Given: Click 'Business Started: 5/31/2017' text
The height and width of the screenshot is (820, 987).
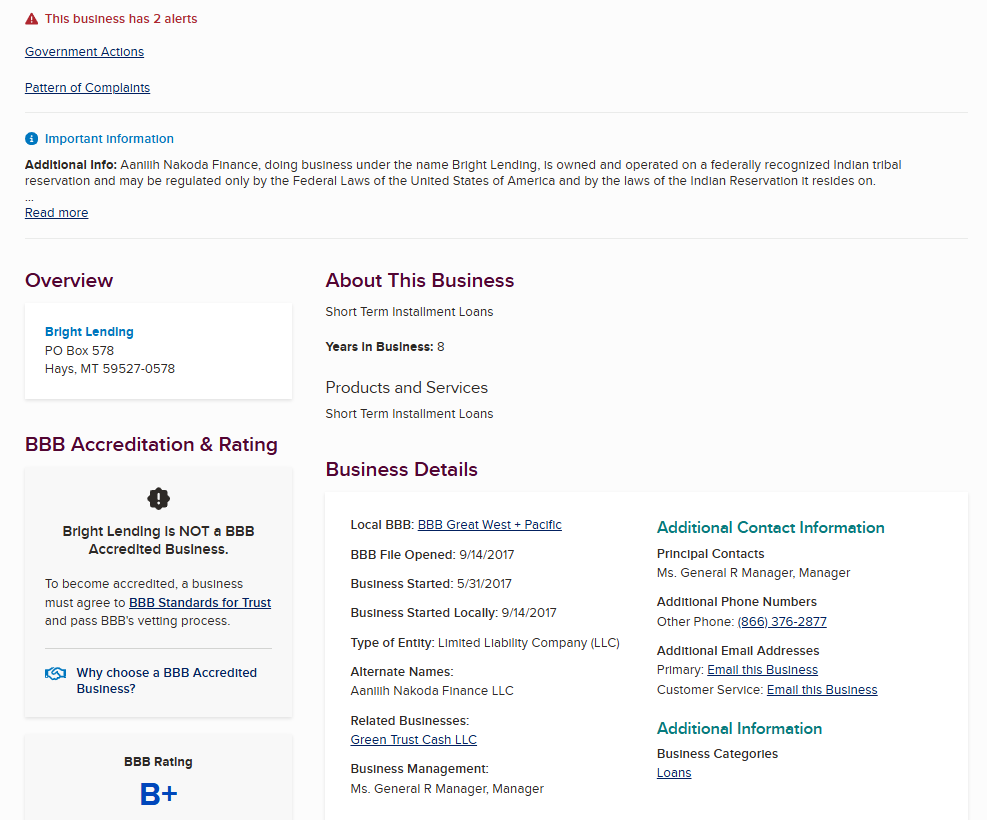Looking at the screenshot, I should (x=431, y=583).
